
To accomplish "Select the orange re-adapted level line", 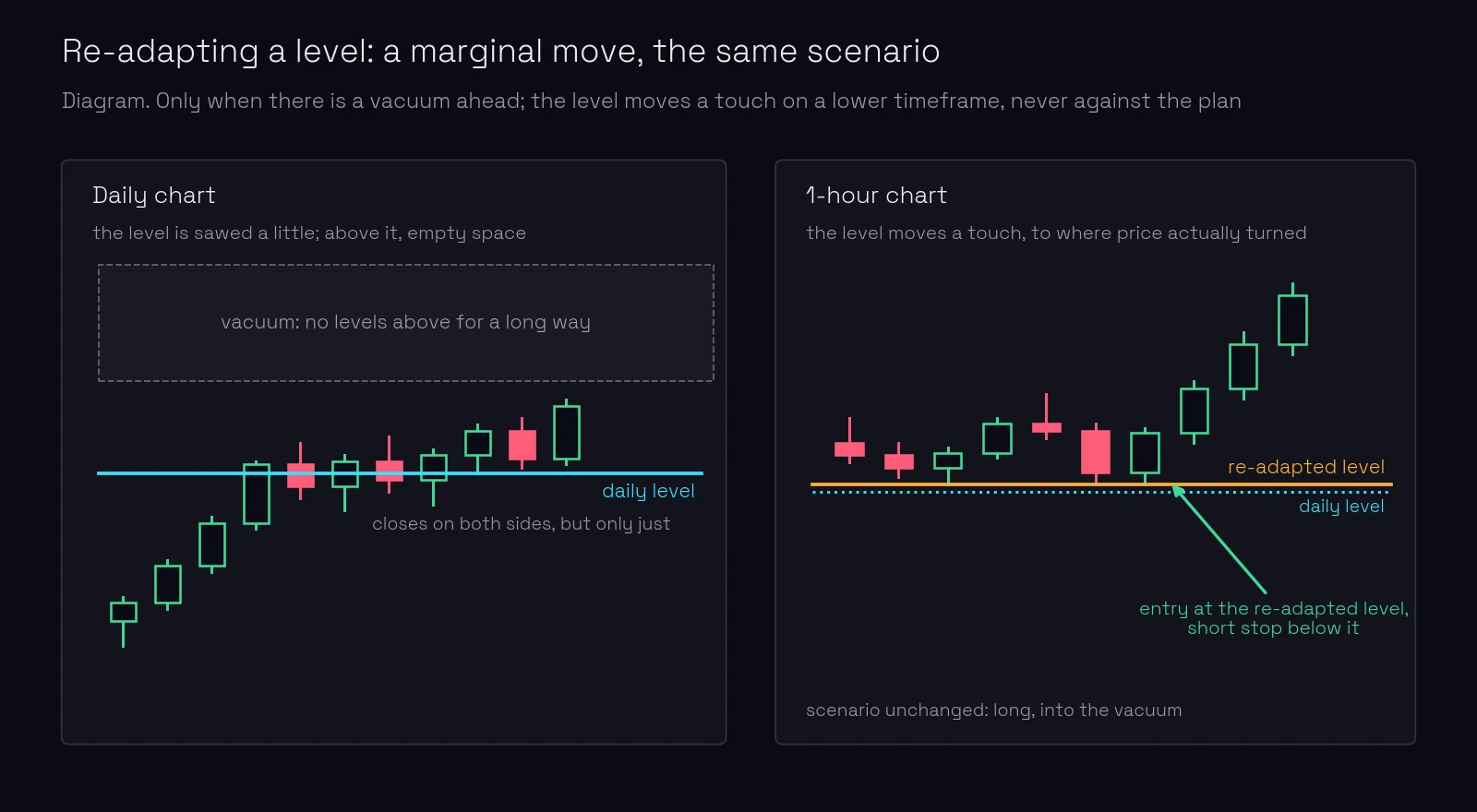I will (x=1101, y=484).
